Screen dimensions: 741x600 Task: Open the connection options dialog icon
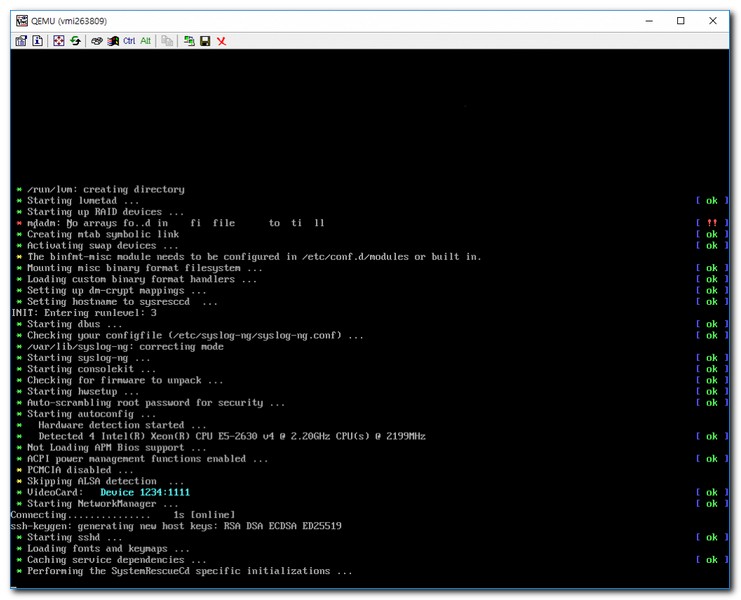coord(21,41)
